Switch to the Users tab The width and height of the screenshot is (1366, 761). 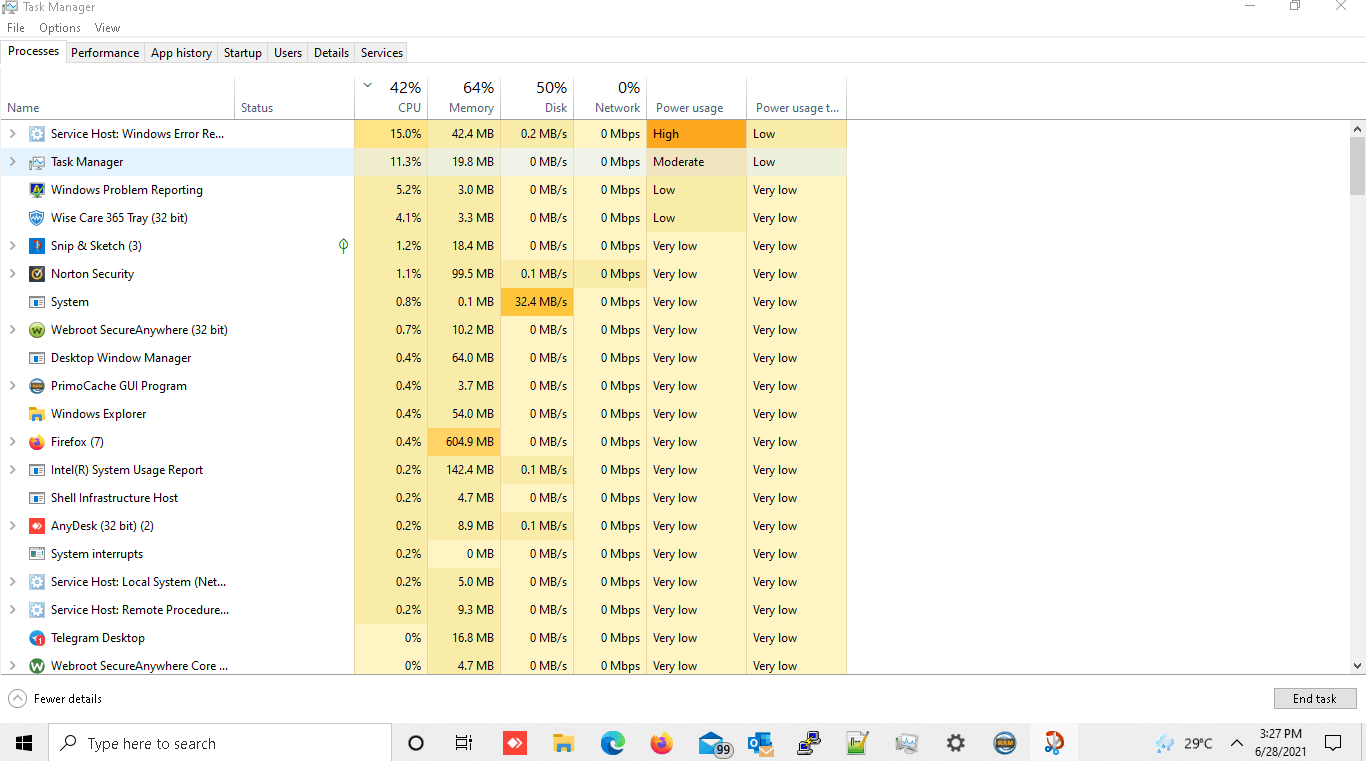tap(288, 53)
